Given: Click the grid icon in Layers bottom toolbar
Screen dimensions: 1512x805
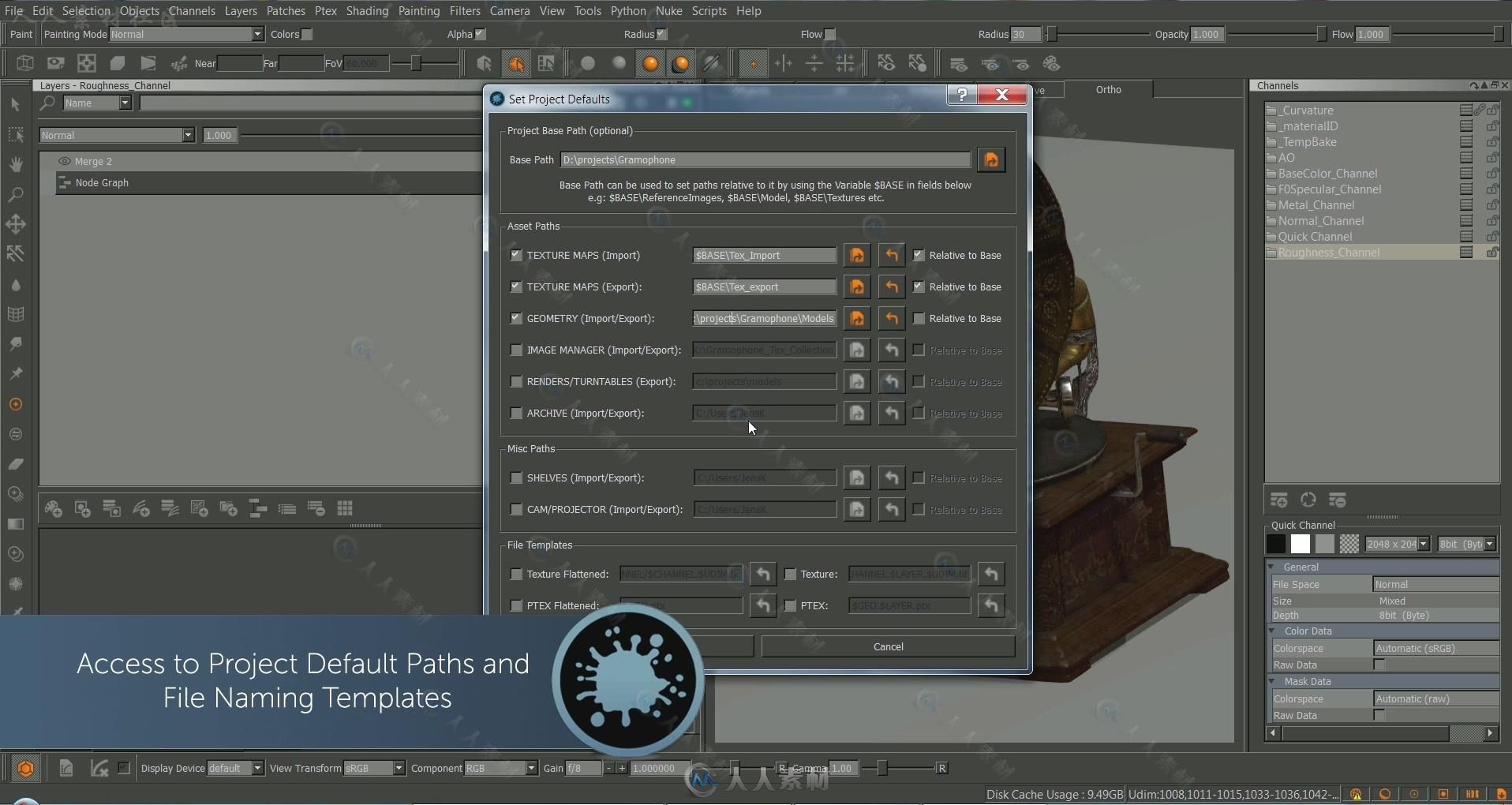Looking at the screenshot, I should coord(345,509).
